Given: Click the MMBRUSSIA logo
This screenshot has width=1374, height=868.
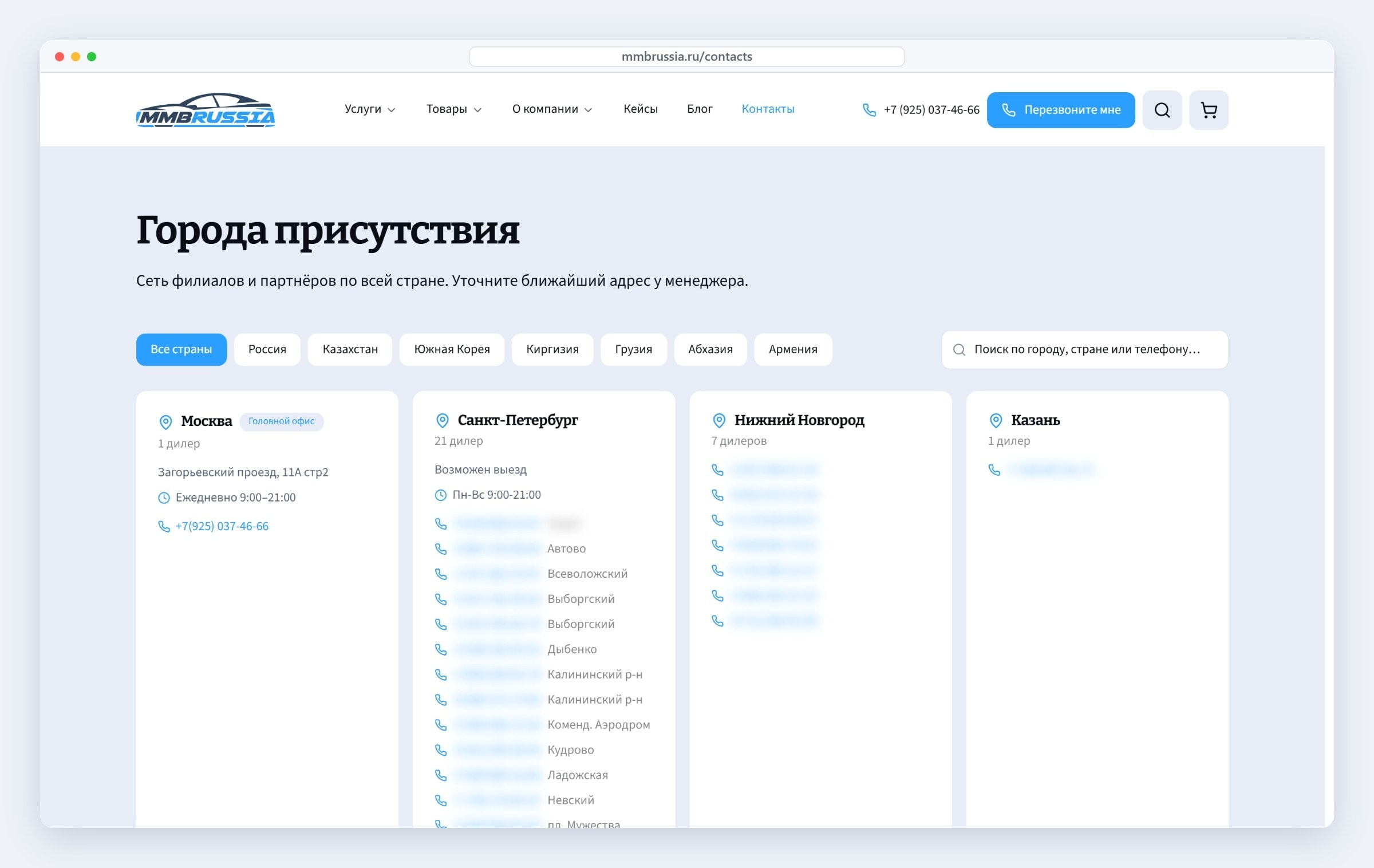Looking at the screenshot, I should pos(206,110).
